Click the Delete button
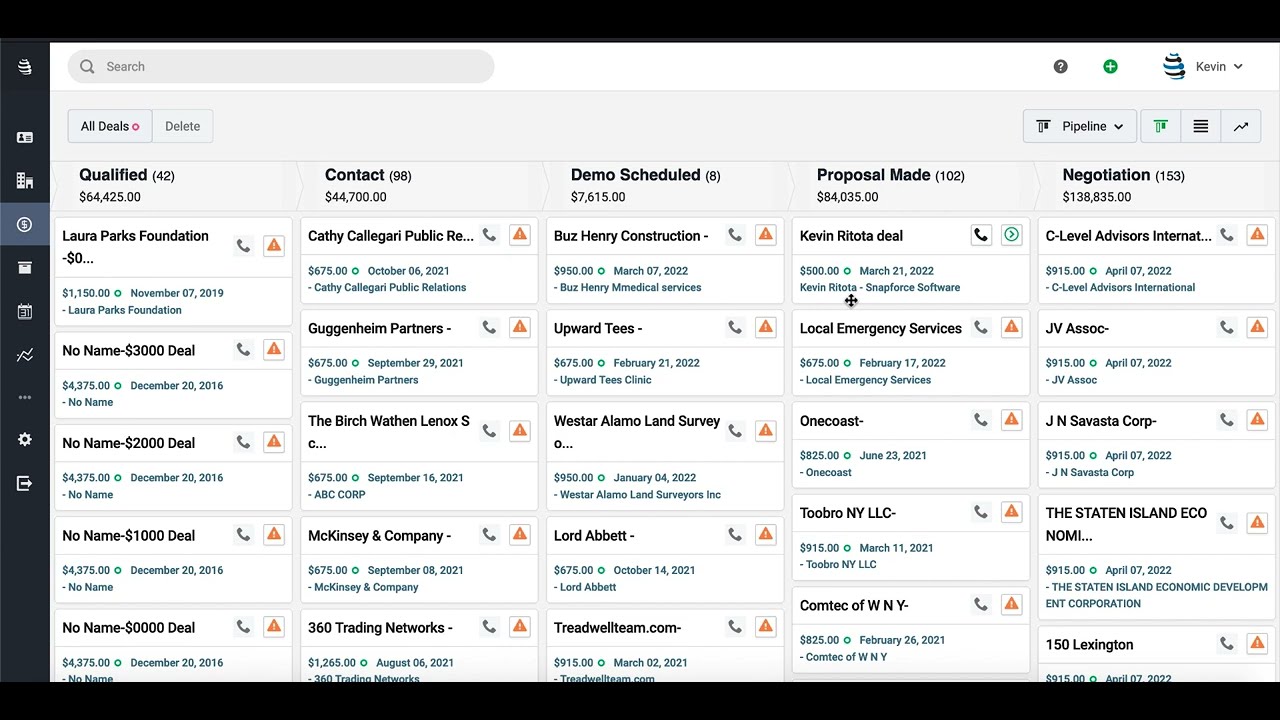Screen dimensions: 1280x720 tap(182, 126)
